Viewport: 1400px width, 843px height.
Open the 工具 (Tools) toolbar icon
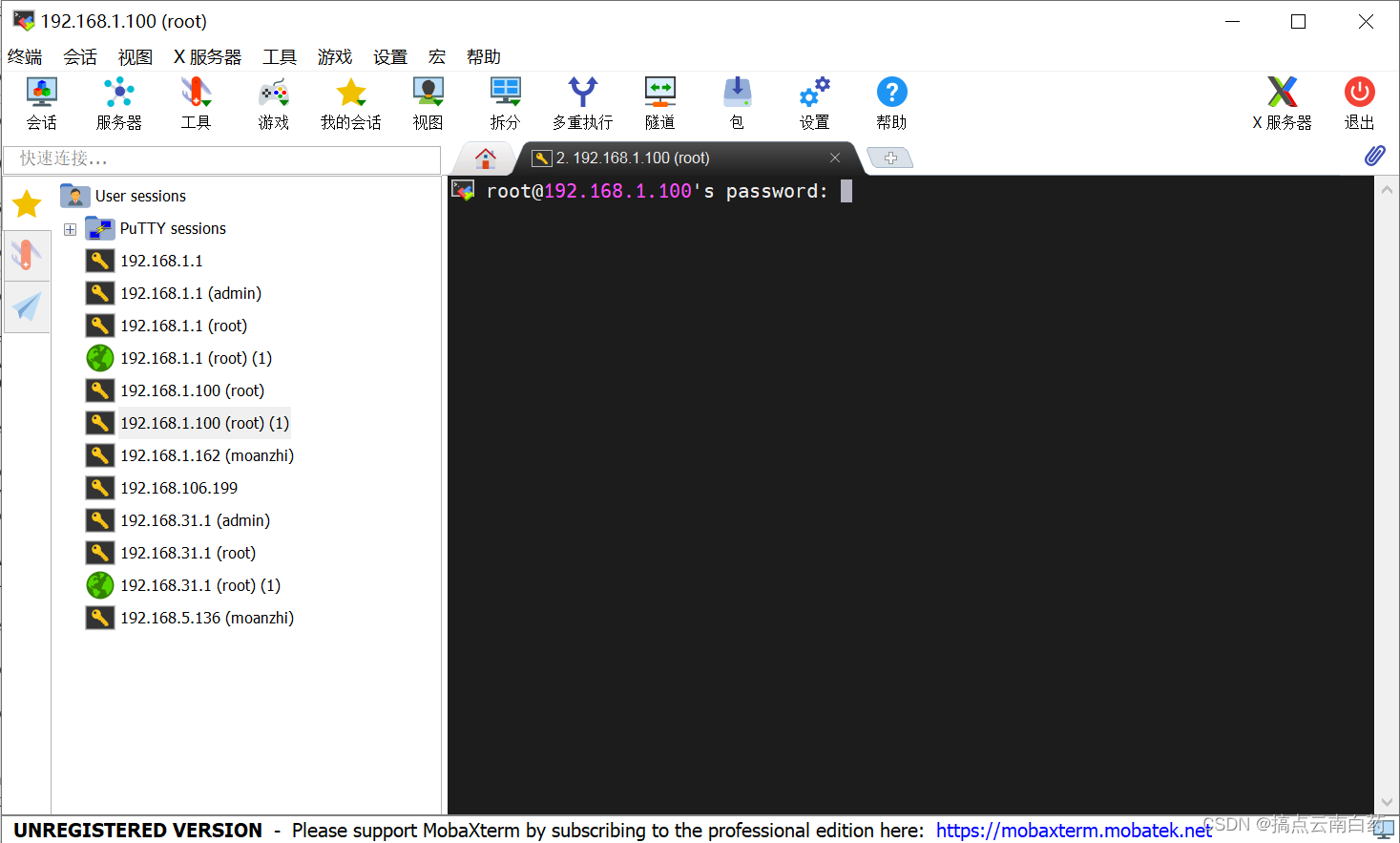196,103
